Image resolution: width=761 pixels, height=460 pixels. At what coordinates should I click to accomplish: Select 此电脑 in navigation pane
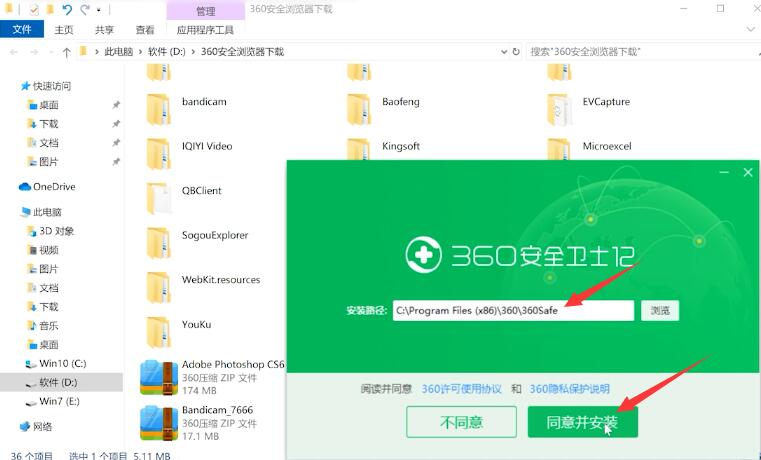[47, 212]
